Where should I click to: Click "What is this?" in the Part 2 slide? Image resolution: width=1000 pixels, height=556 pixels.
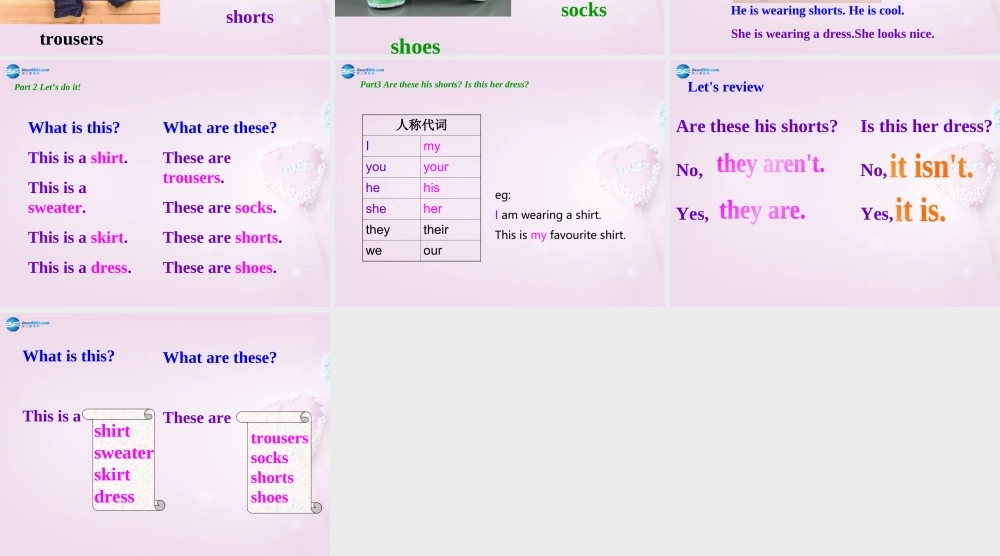coord(74,128)
